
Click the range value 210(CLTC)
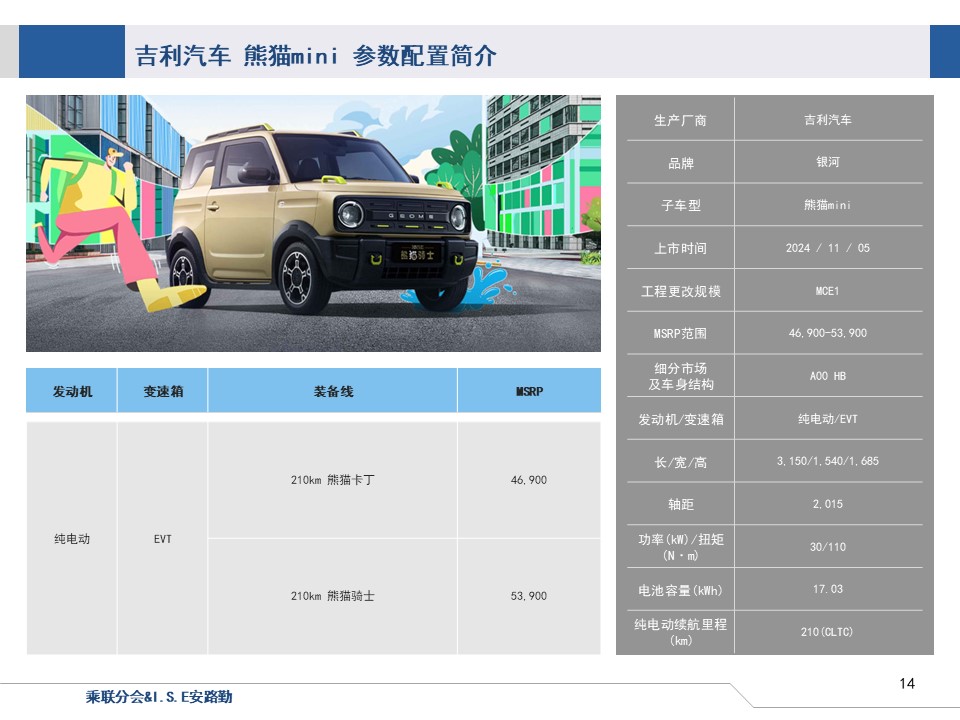click(828, 632)
